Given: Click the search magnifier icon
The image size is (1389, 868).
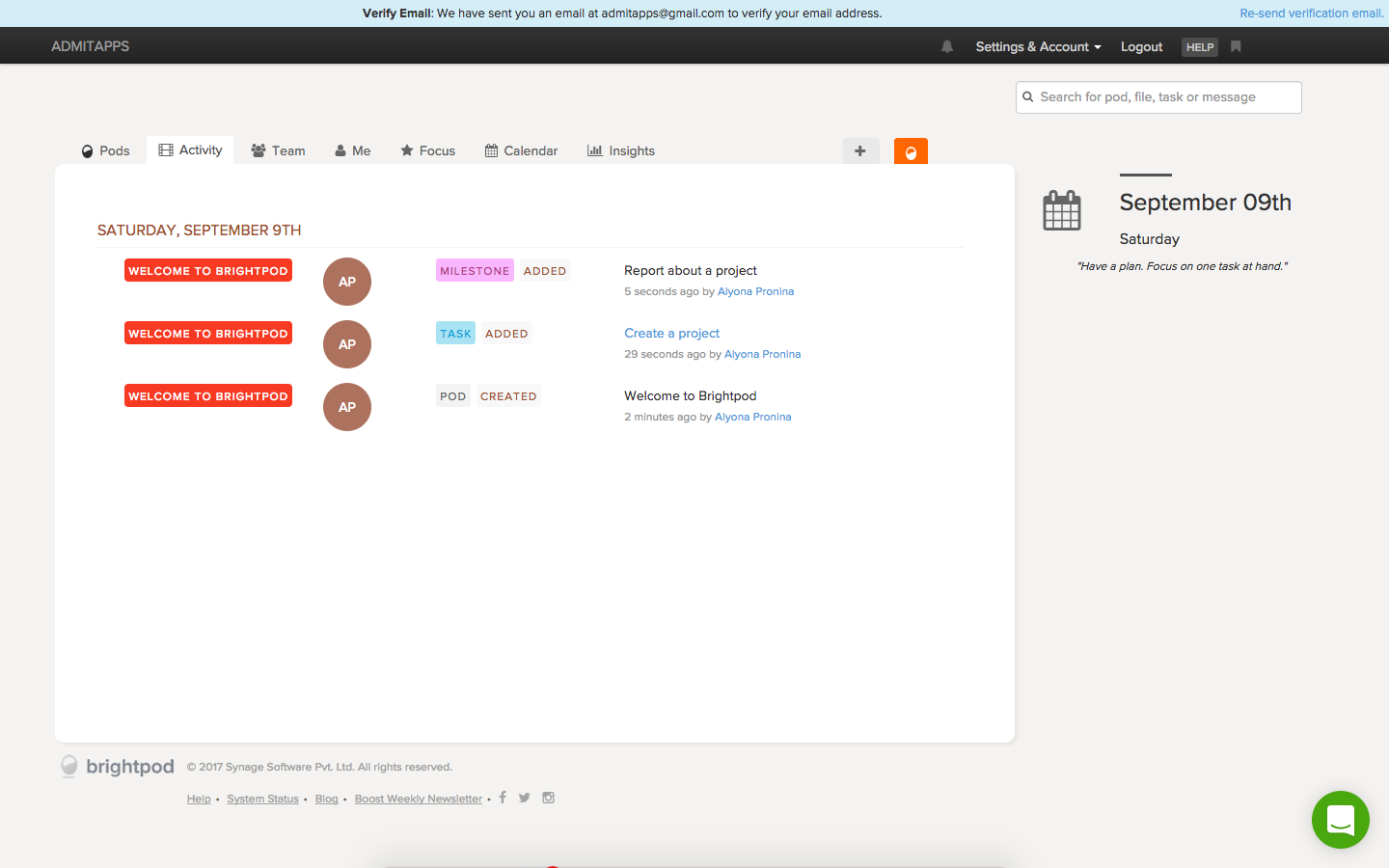Looking at the screenshot, I should coord(1028,96).
